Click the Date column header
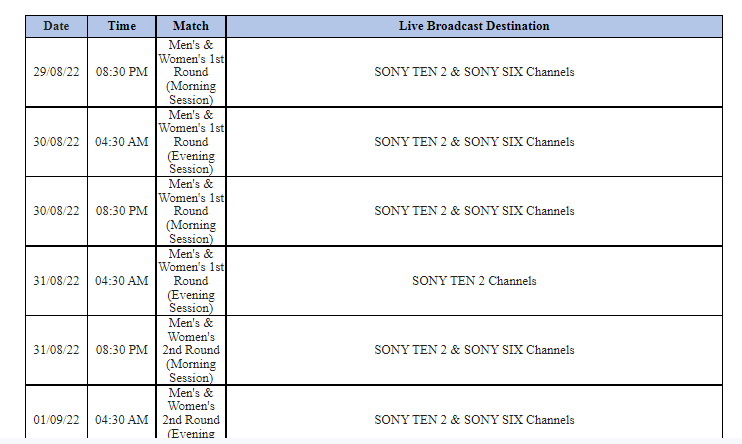 pos(56,26)
